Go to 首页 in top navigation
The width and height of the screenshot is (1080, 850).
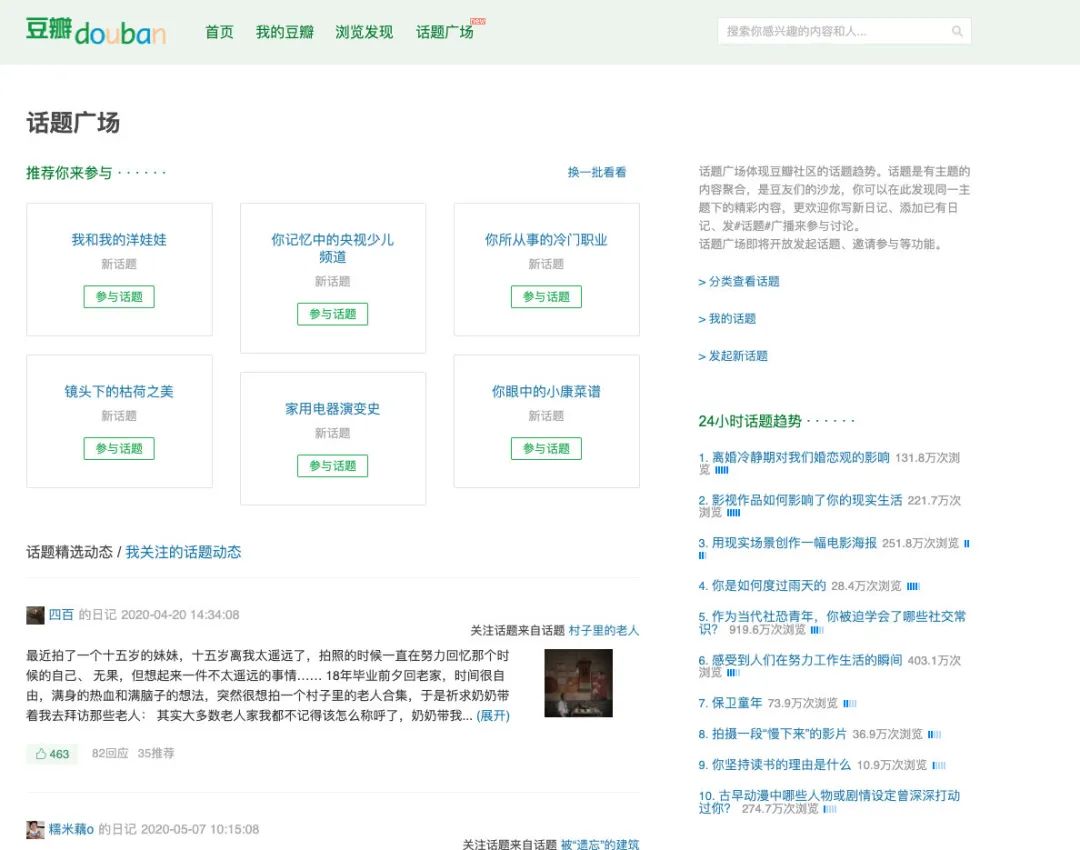(x=219, y=32)
